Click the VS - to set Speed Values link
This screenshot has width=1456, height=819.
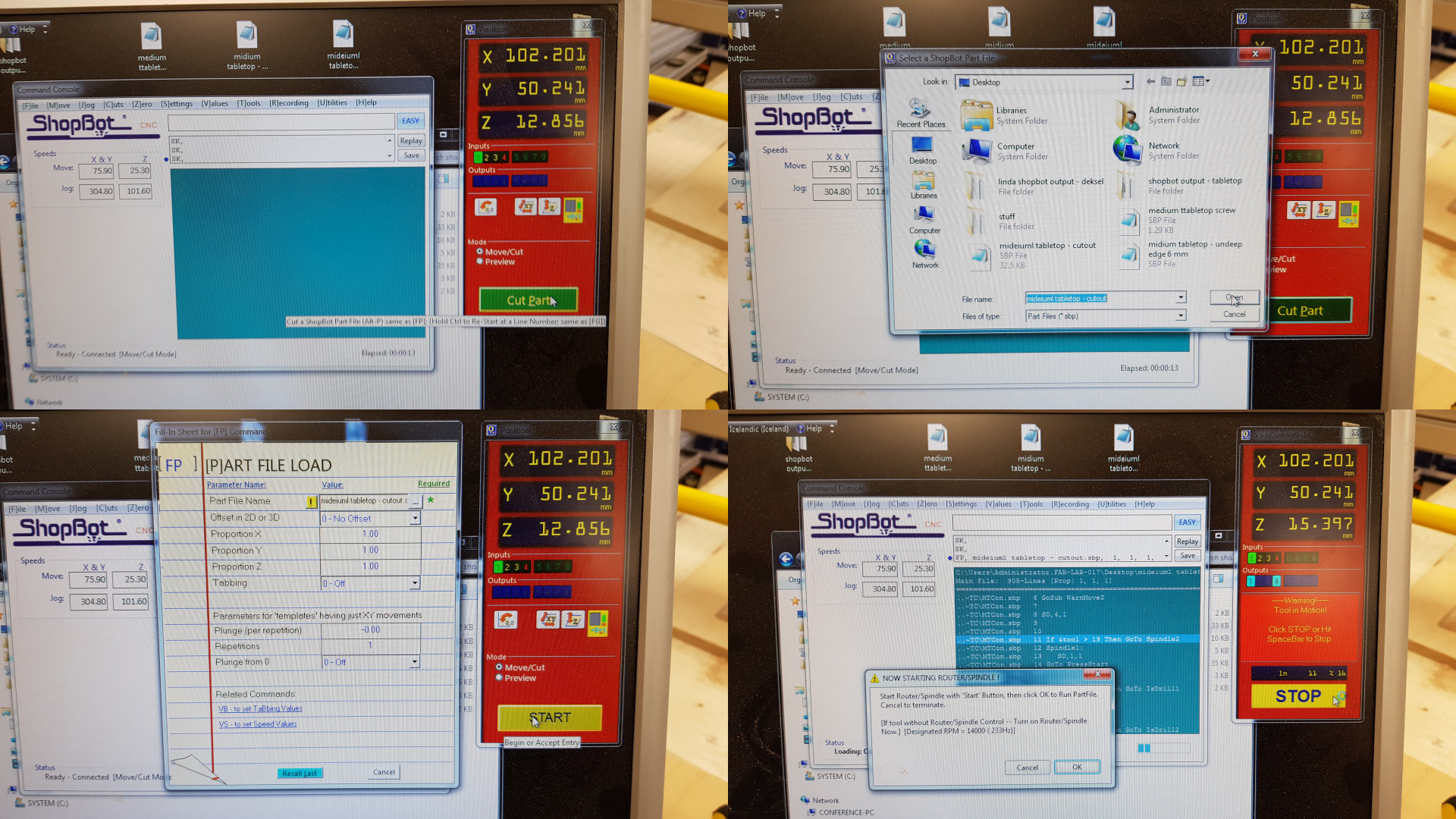coord(258,724)
